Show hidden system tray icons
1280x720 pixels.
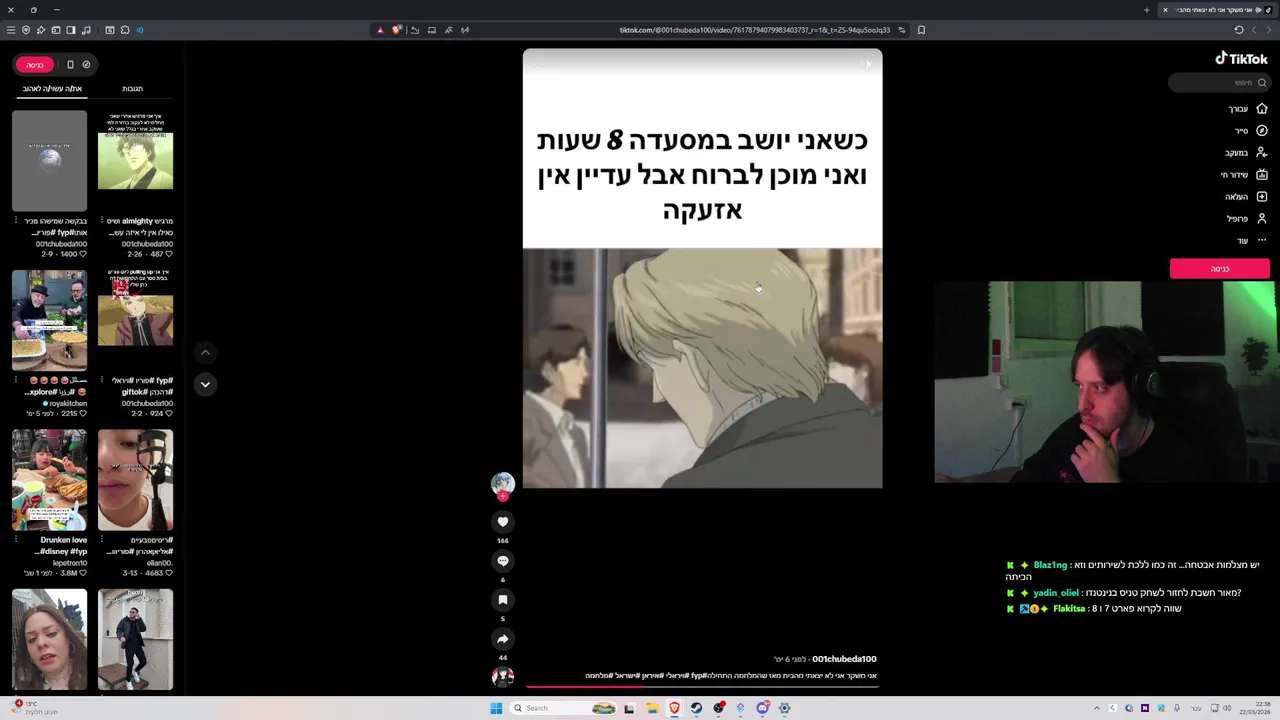coord(1097,708)
